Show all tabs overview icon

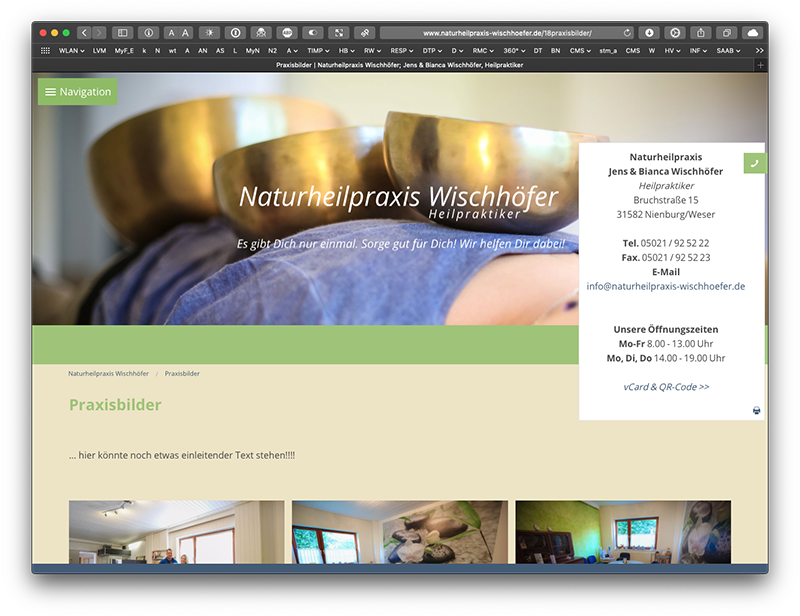(727, 33)
